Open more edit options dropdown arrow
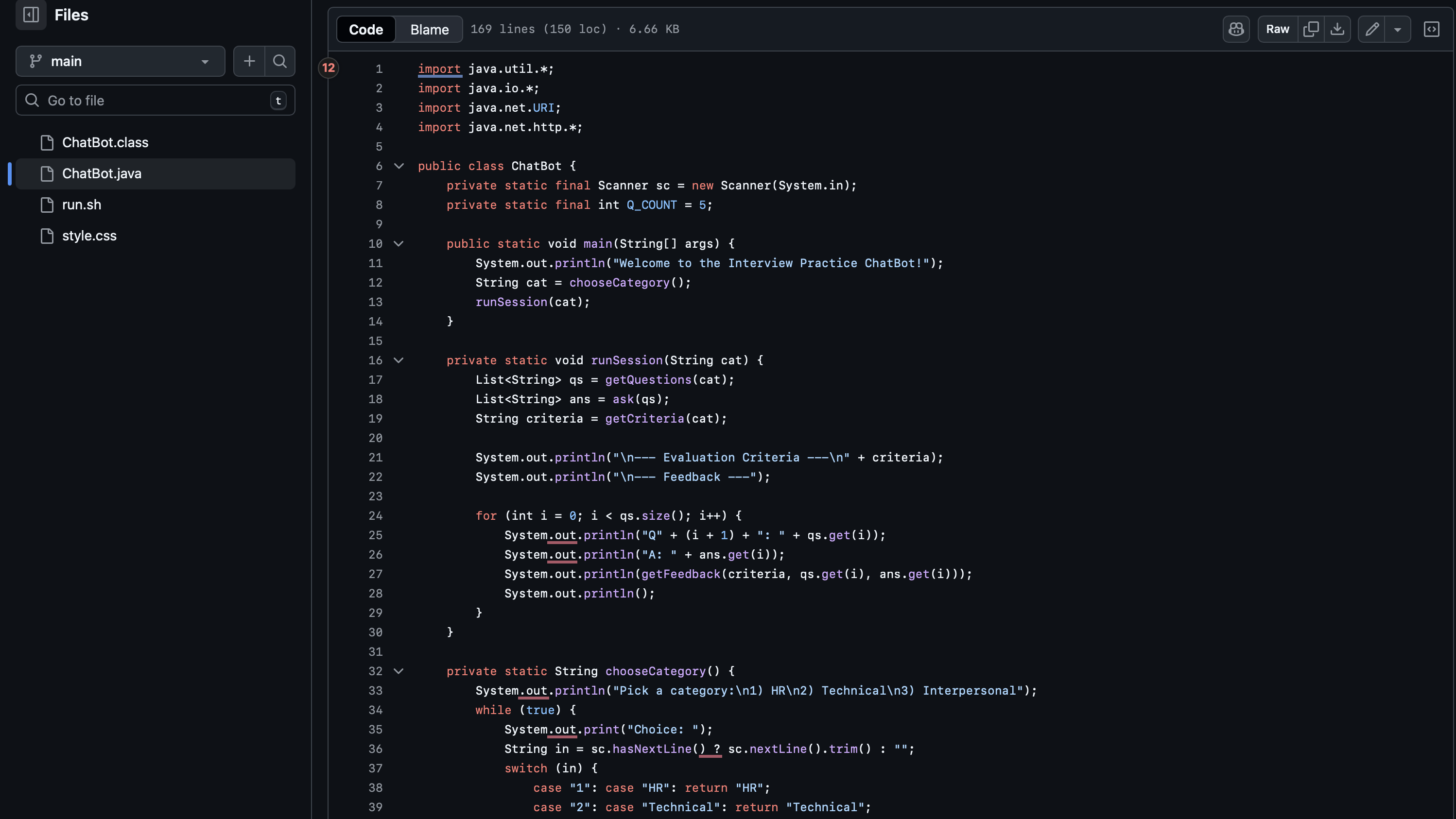 1397,29
